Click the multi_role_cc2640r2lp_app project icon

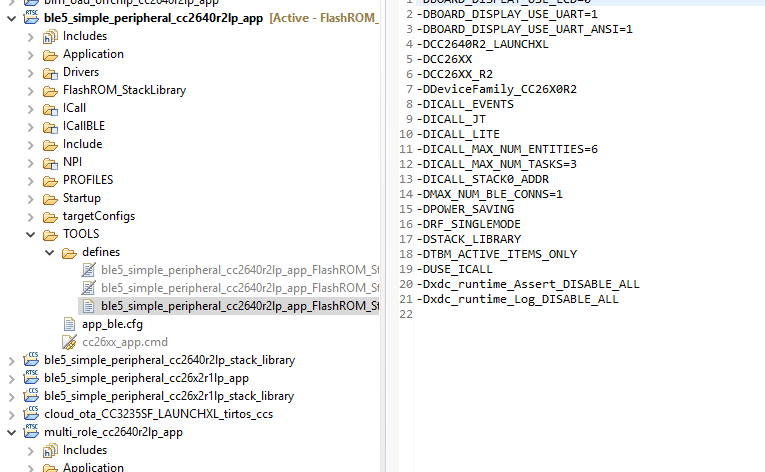coord(31,431)
